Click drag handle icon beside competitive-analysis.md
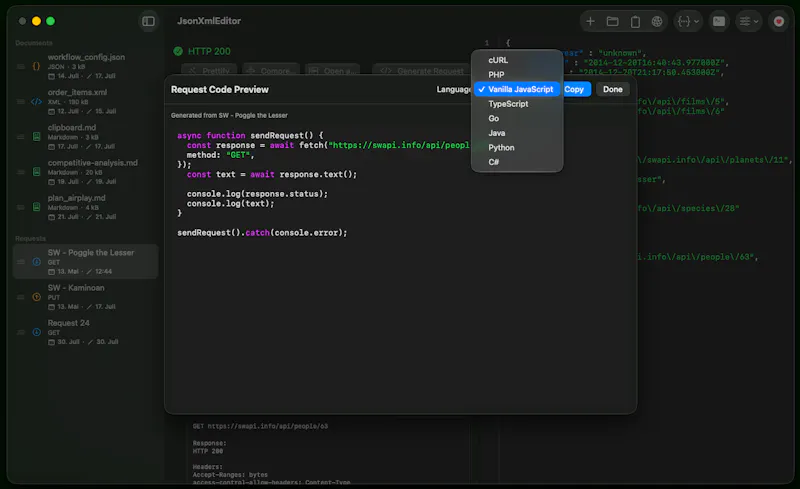This screenshot has height=489, width=800. [21, 172]
